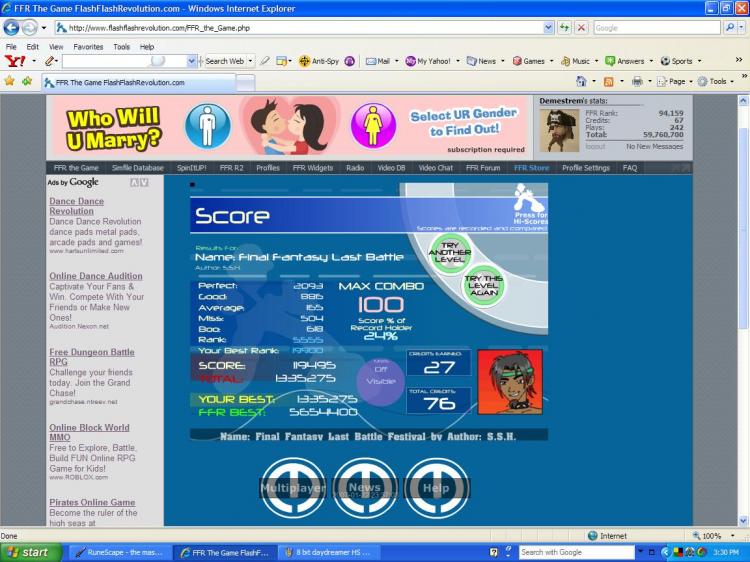Click the Windows Start button
The width and height of the screenshot is (750, 562).
tap(31, 552)
